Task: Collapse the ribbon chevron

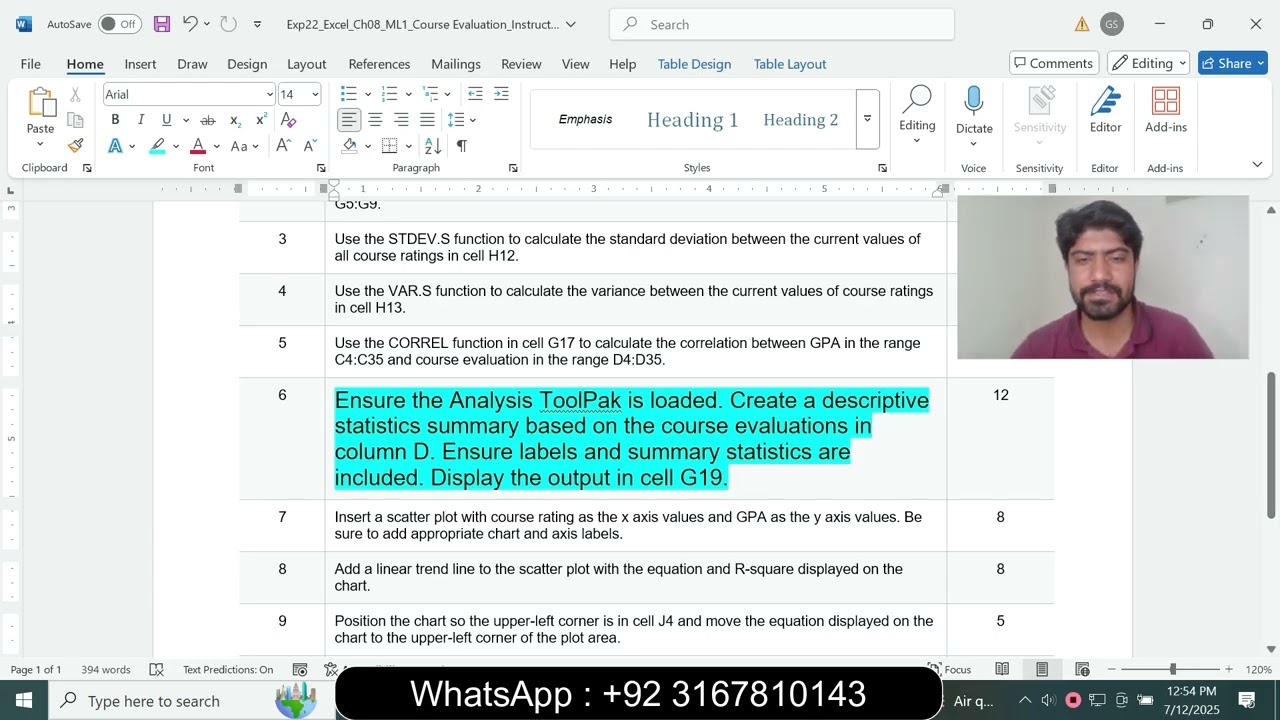Action: pyautogui.click(x=1257, y=164)
